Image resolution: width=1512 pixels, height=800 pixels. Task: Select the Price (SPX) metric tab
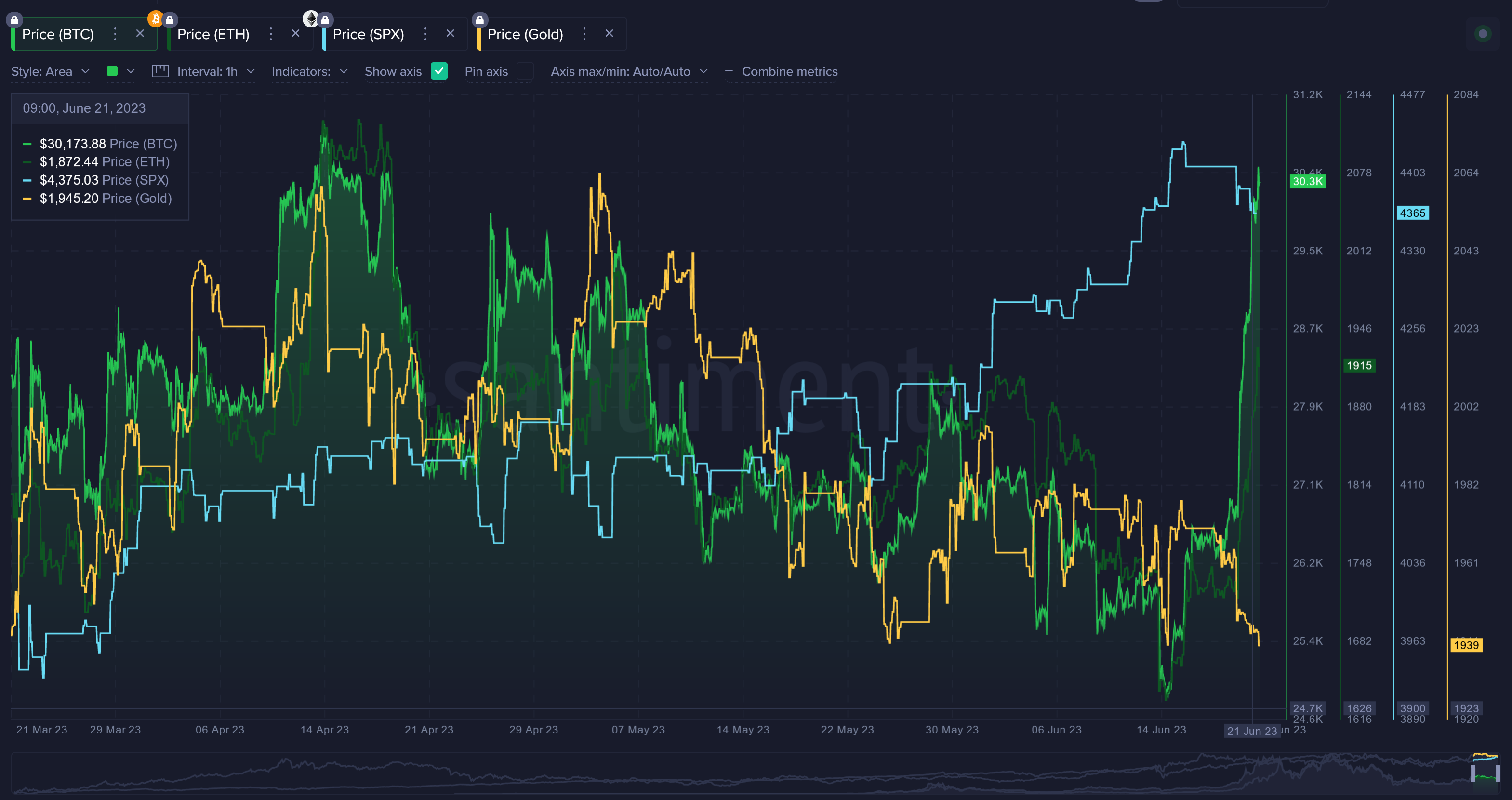point(368,35)
